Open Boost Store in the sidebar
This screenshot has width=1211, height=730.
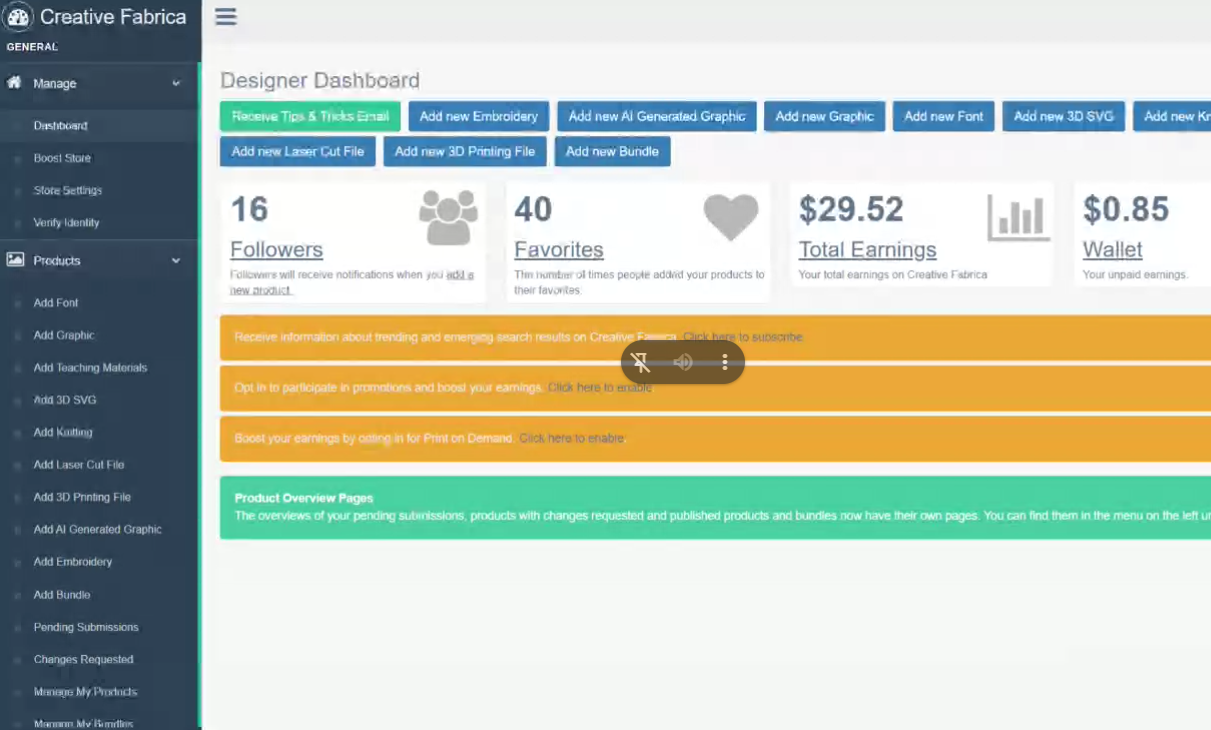(x=62, y=158)
